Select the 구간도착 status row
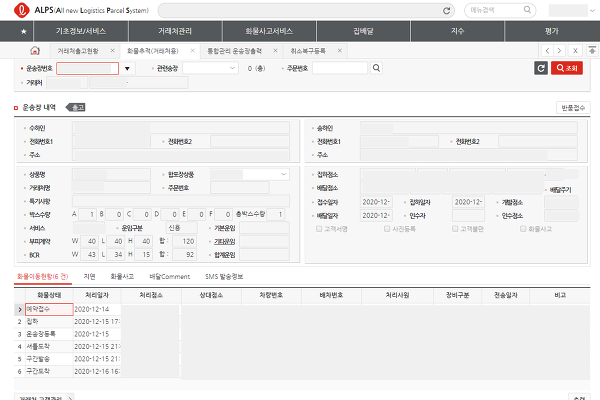This screenshot has height=400, width=600. 49,371
